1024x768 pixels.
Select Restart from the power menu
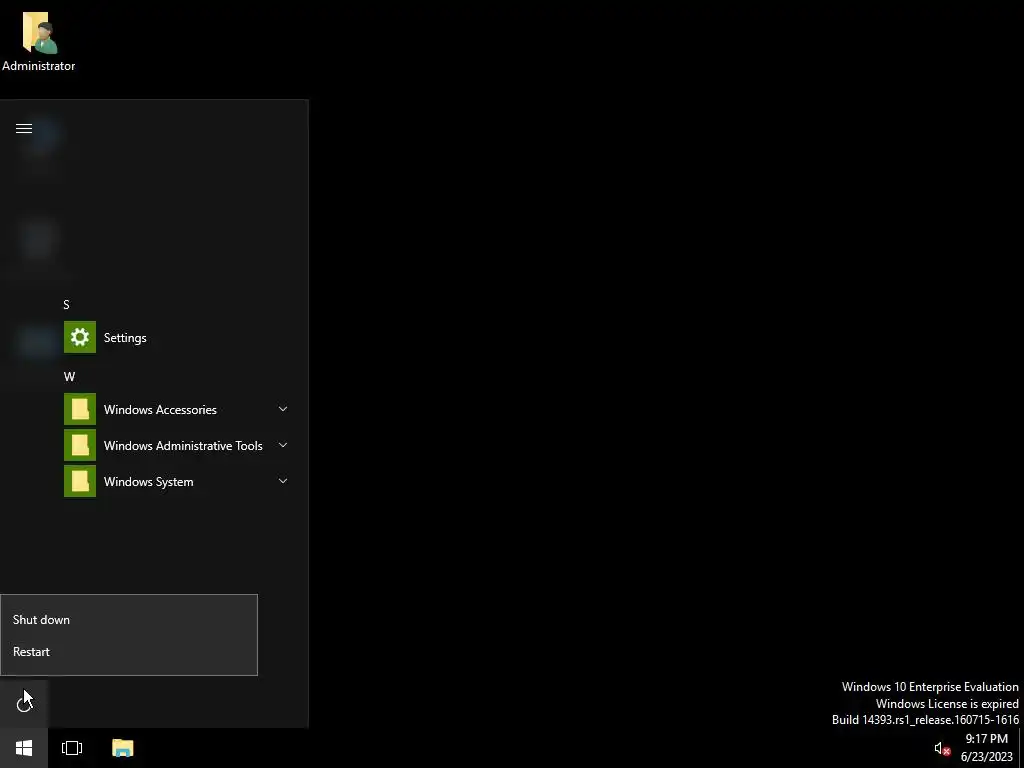tap(129, 651)
